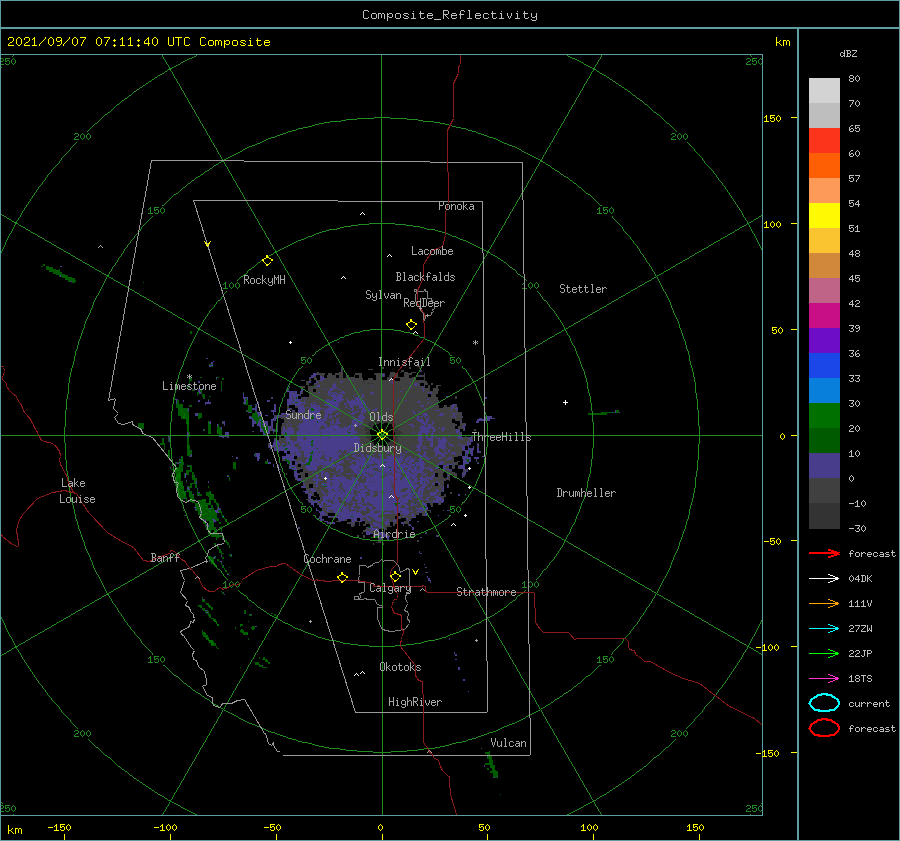Image resolution: width=900 pixels, height=841 pixels.
Task: Click the yellow diamond marker above Calgary
Action: [x=395, y=576]
